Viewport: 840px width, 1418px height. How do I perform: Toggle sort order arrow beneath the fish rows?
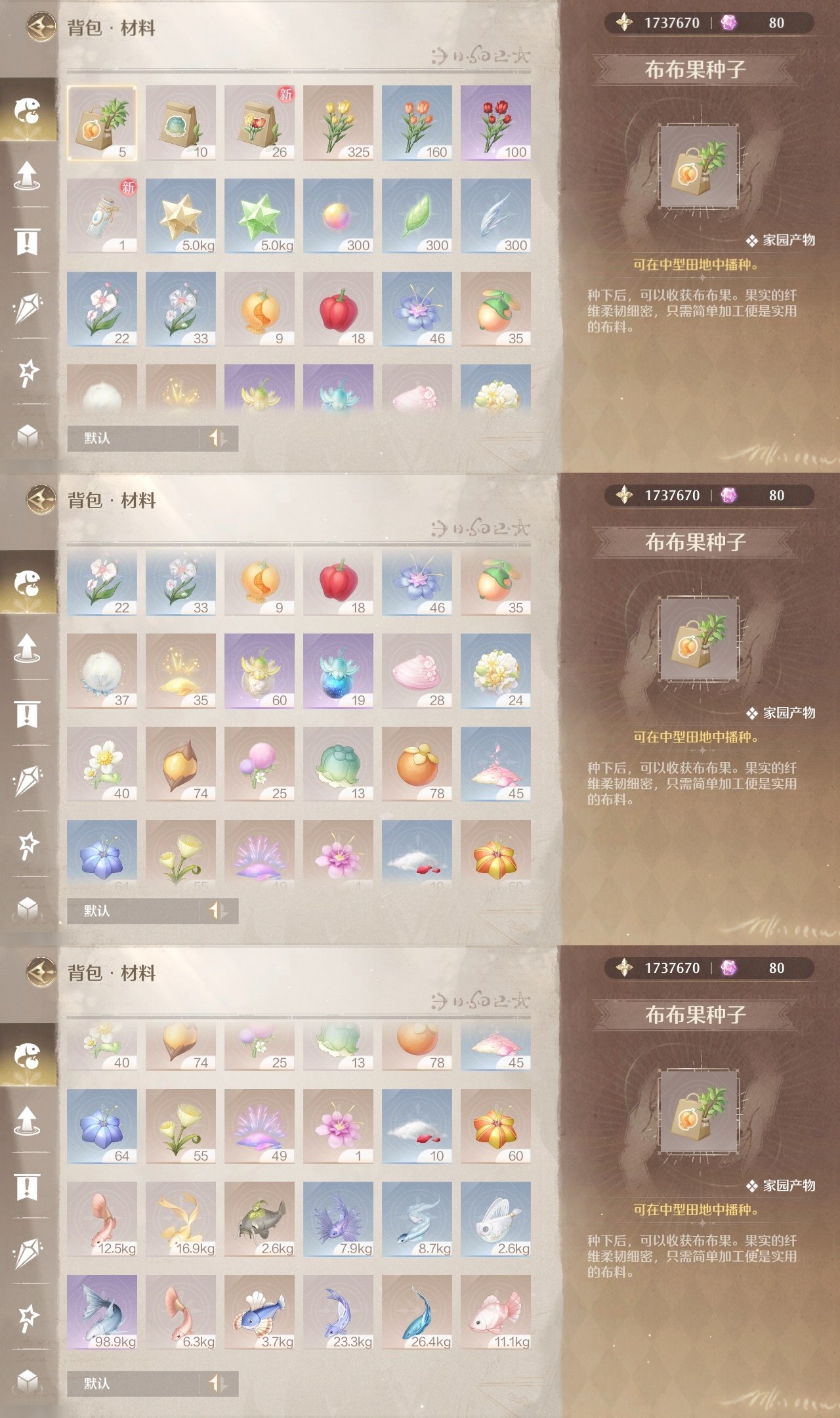218,1383
